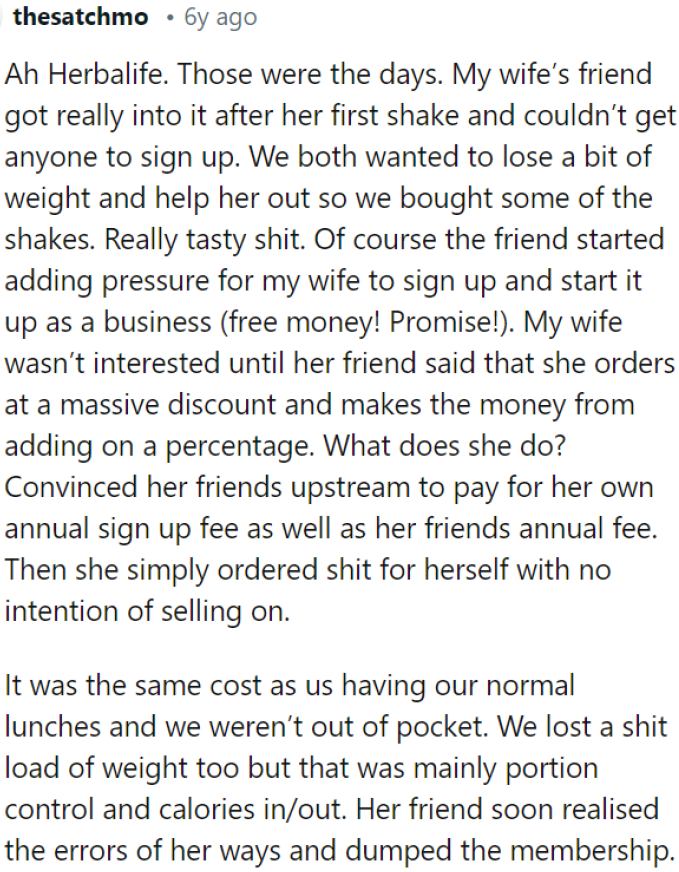Click the question 'What does she do?'
This screenshot has width=679, height=872.
(445, 445)
